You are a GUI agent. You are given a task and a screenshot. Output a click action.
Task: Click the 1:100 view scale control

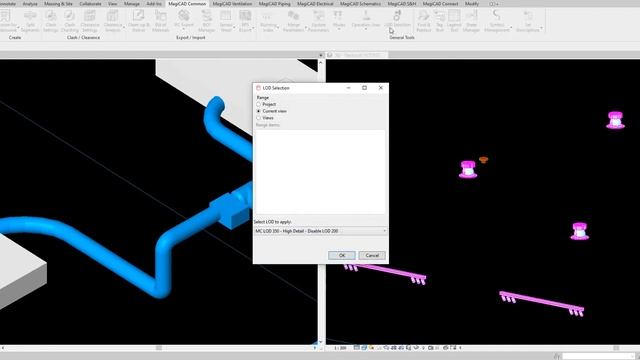tap(340, 348)
